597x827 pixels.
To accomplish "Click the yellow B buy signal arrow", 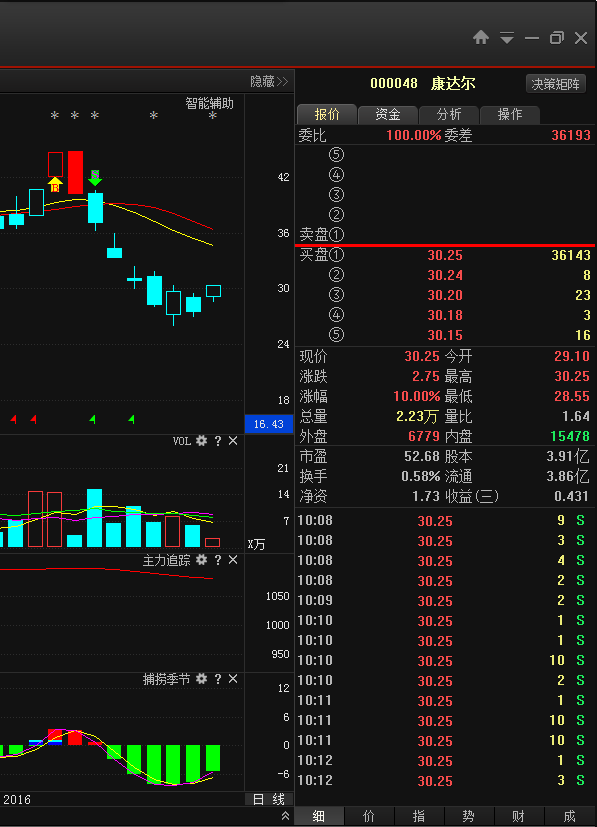I will tap(55, 185).
